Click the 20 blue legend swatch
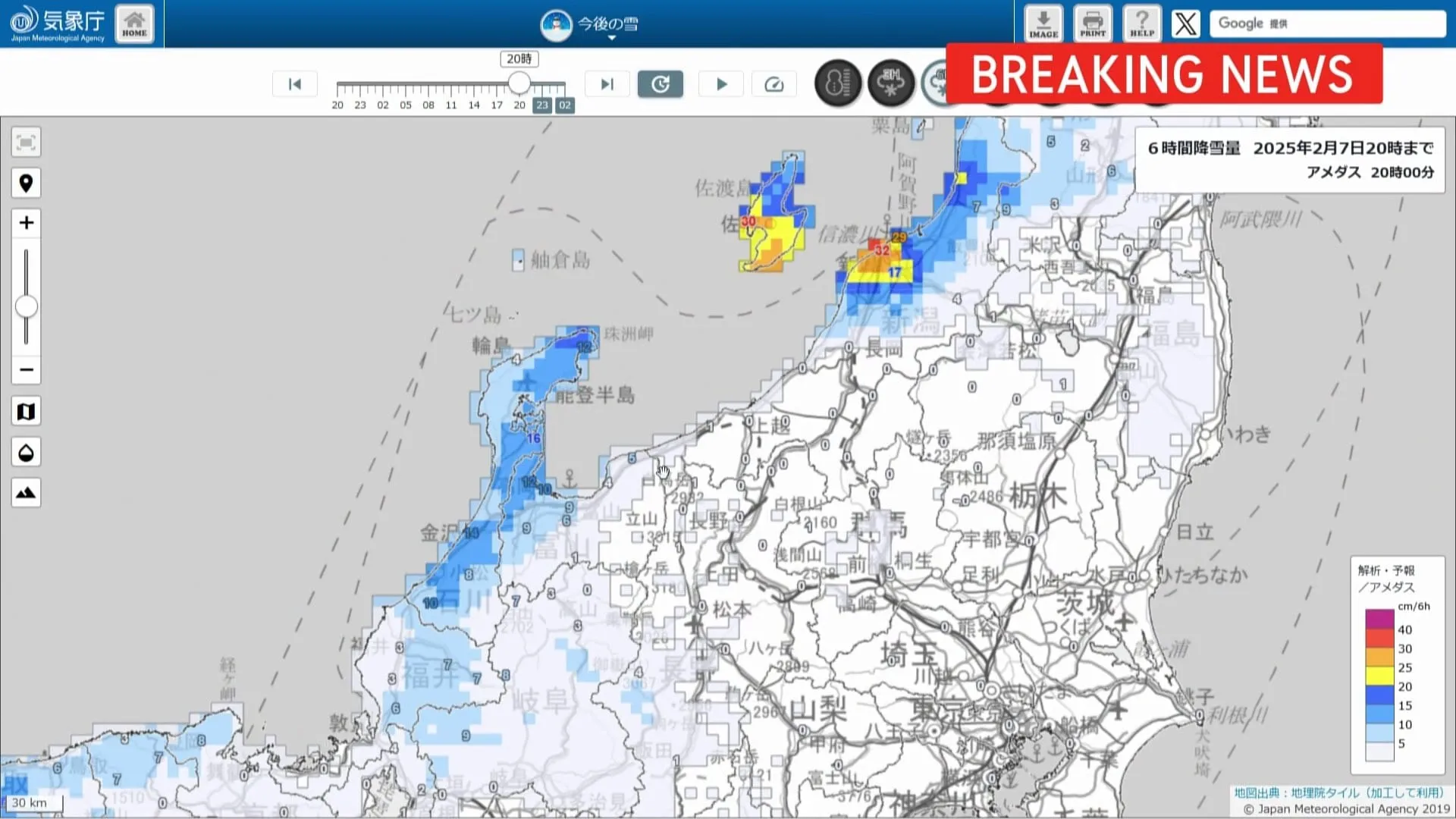Viewport: 1456px width, 819px height. tap(1380, 695)
